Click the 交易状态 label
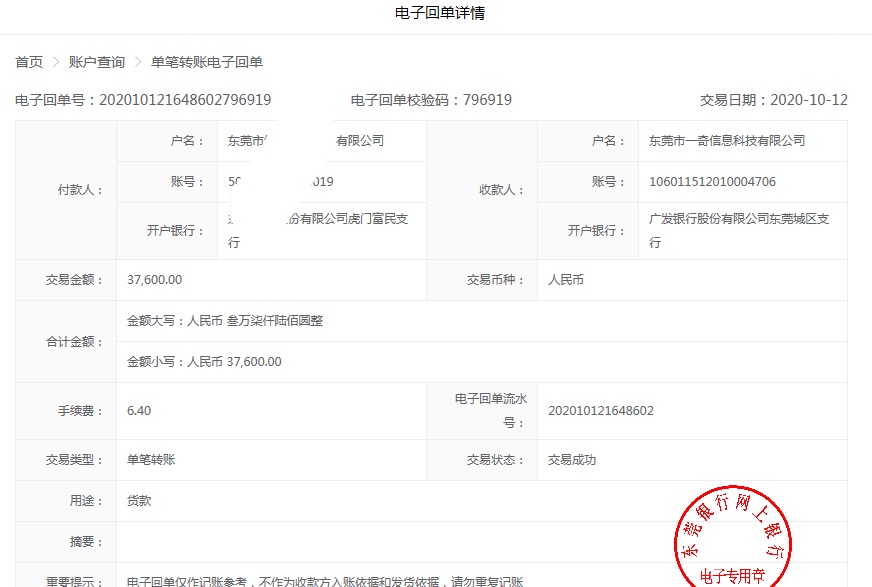The width and height of the screenshot is (872, 587). click(496, 460)
